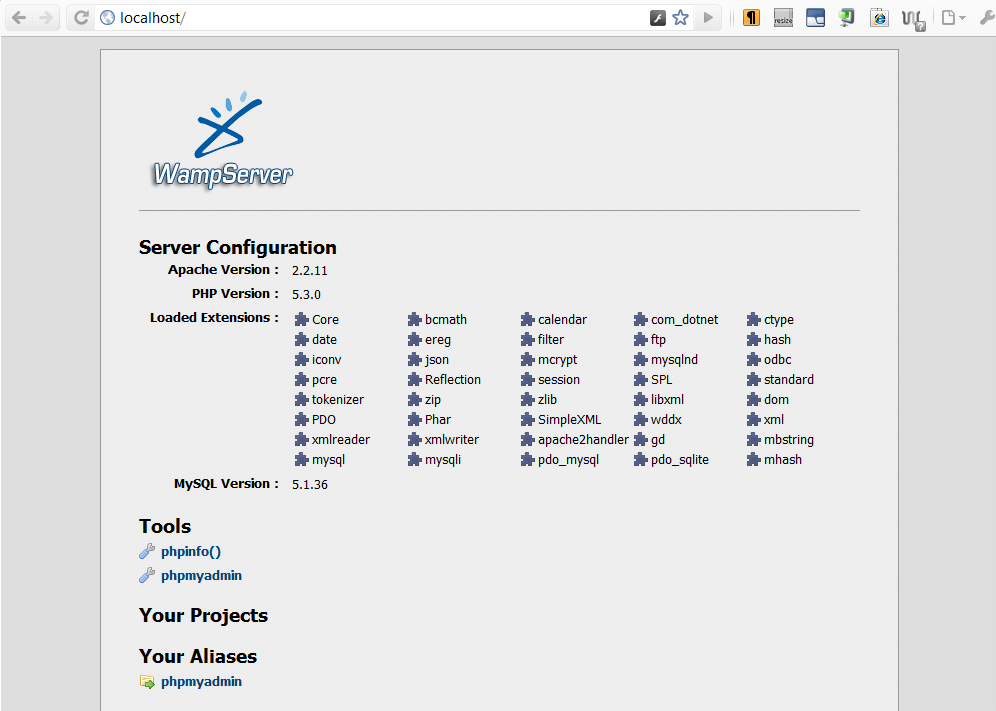Click the Internet Explorer tab extension icon

coord(879,18)
